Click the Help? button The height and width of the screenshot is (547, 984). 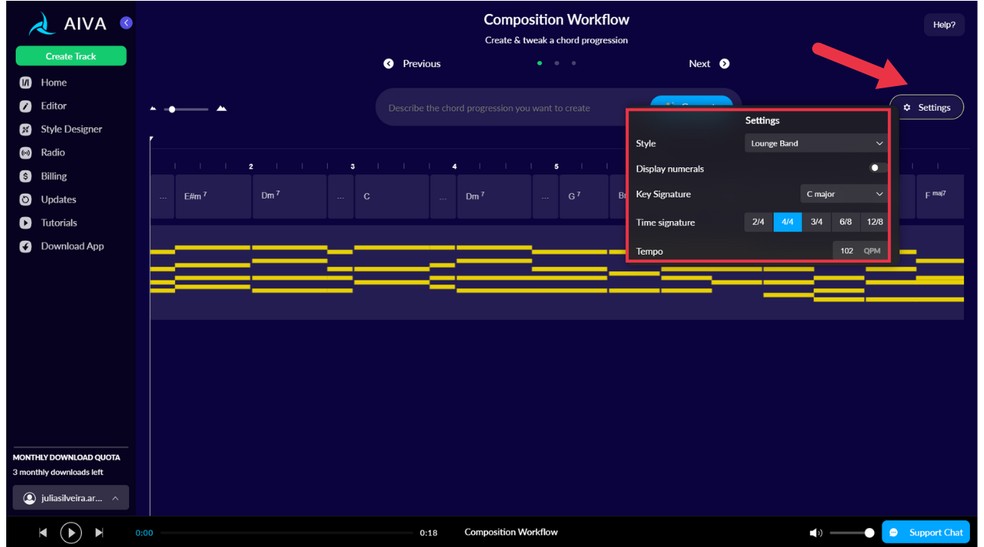coord(944,24)
